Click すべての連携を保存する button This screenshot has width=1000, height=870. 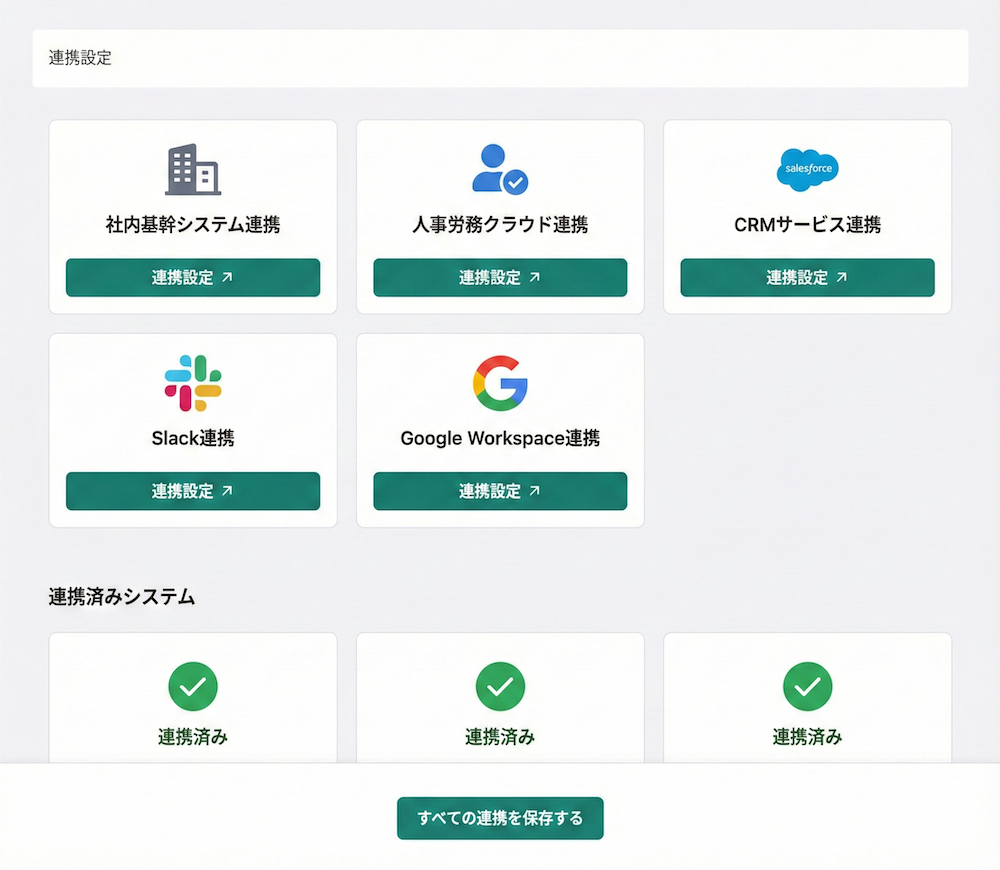click(500, 818)
